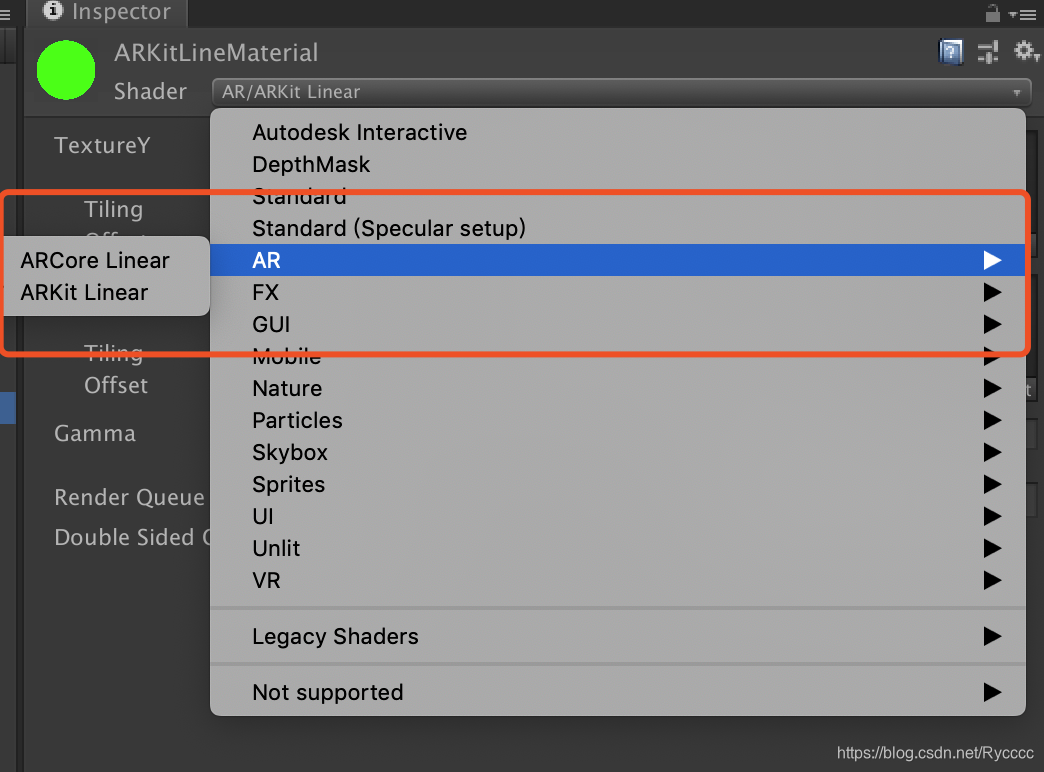
Task: Click the arrow beside the AR entry
Action: pos(992,260)
